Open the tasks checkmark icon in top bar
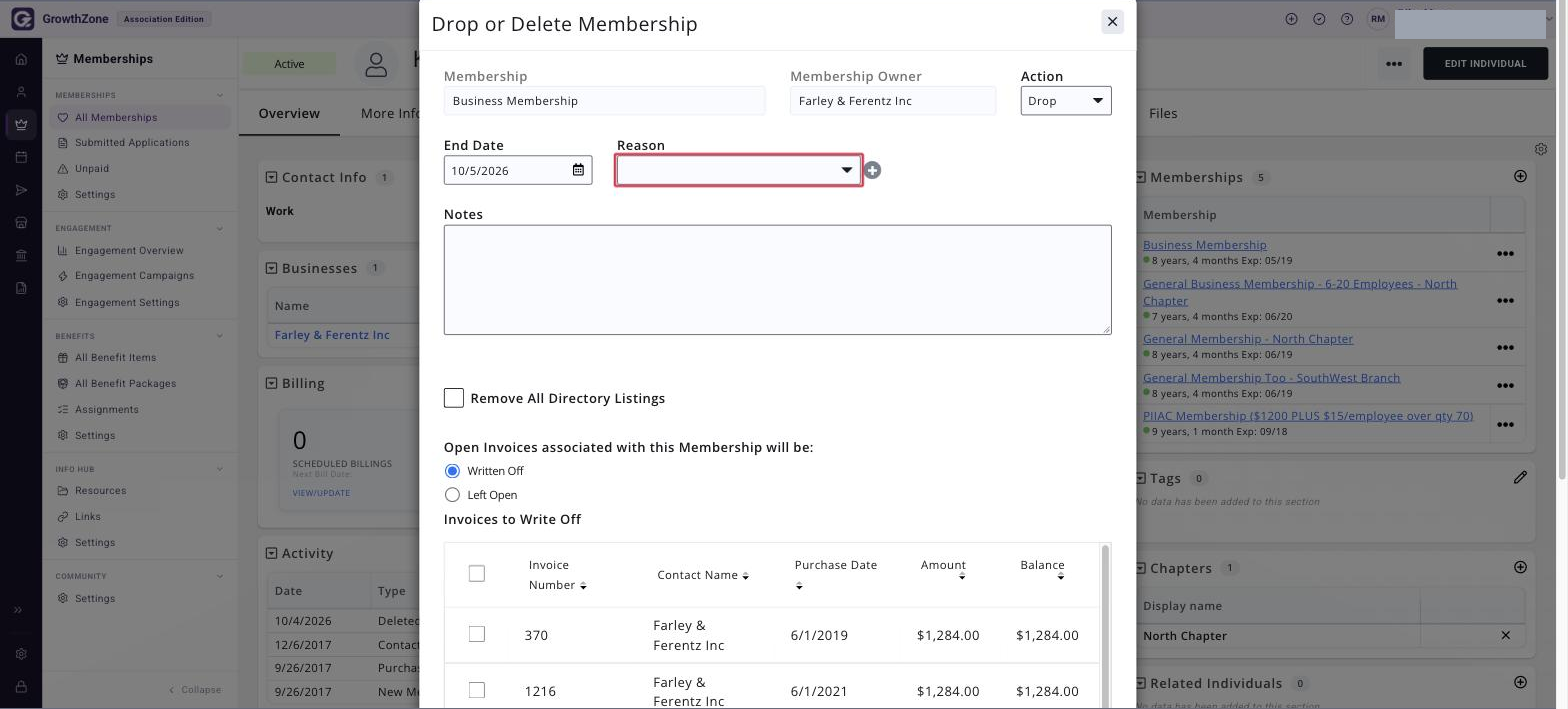The height and width of the screenshot is (709, 1568). (x=1319, y=19)
